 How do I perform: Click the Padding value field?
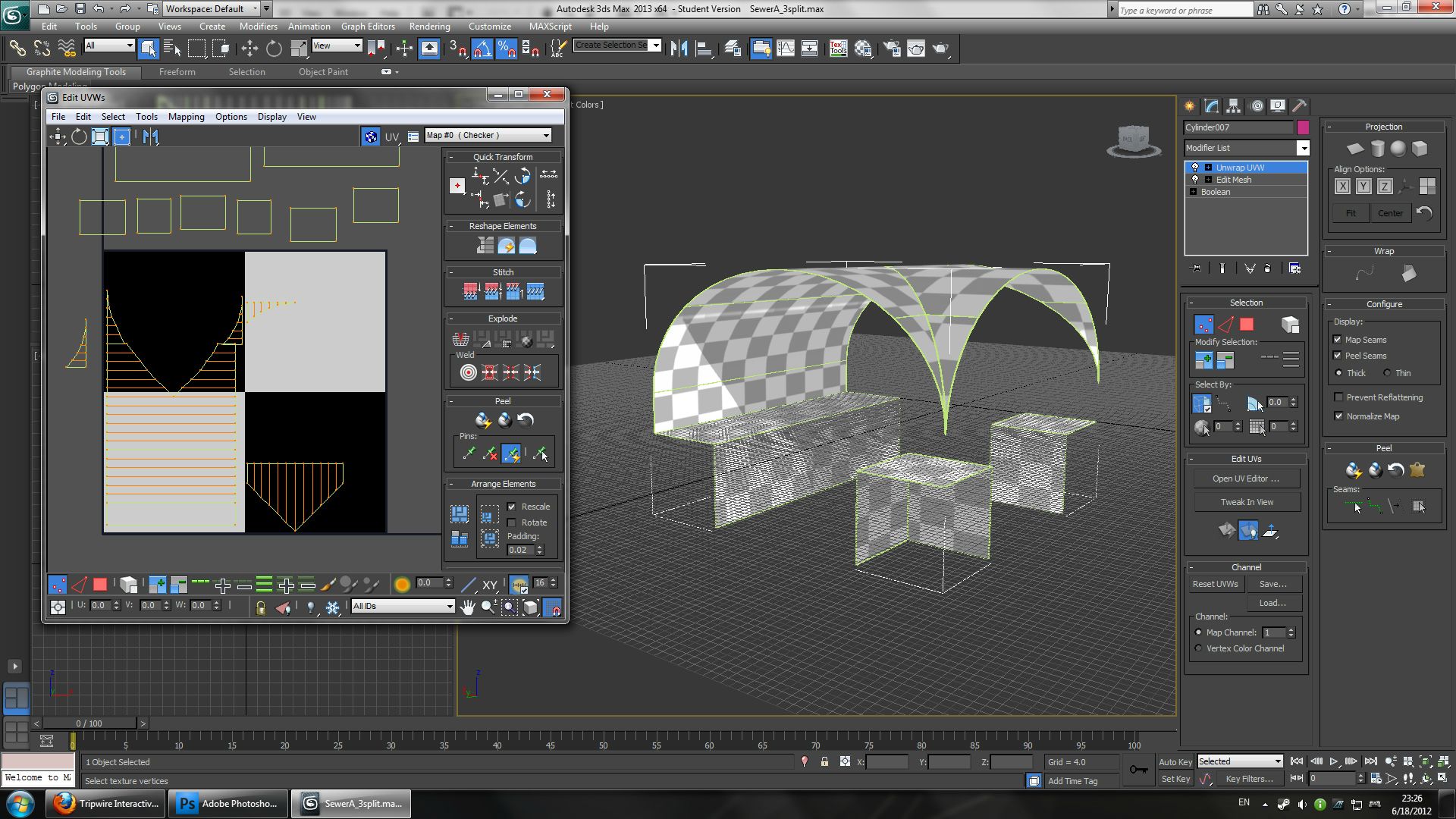click(x=519, y=550)
